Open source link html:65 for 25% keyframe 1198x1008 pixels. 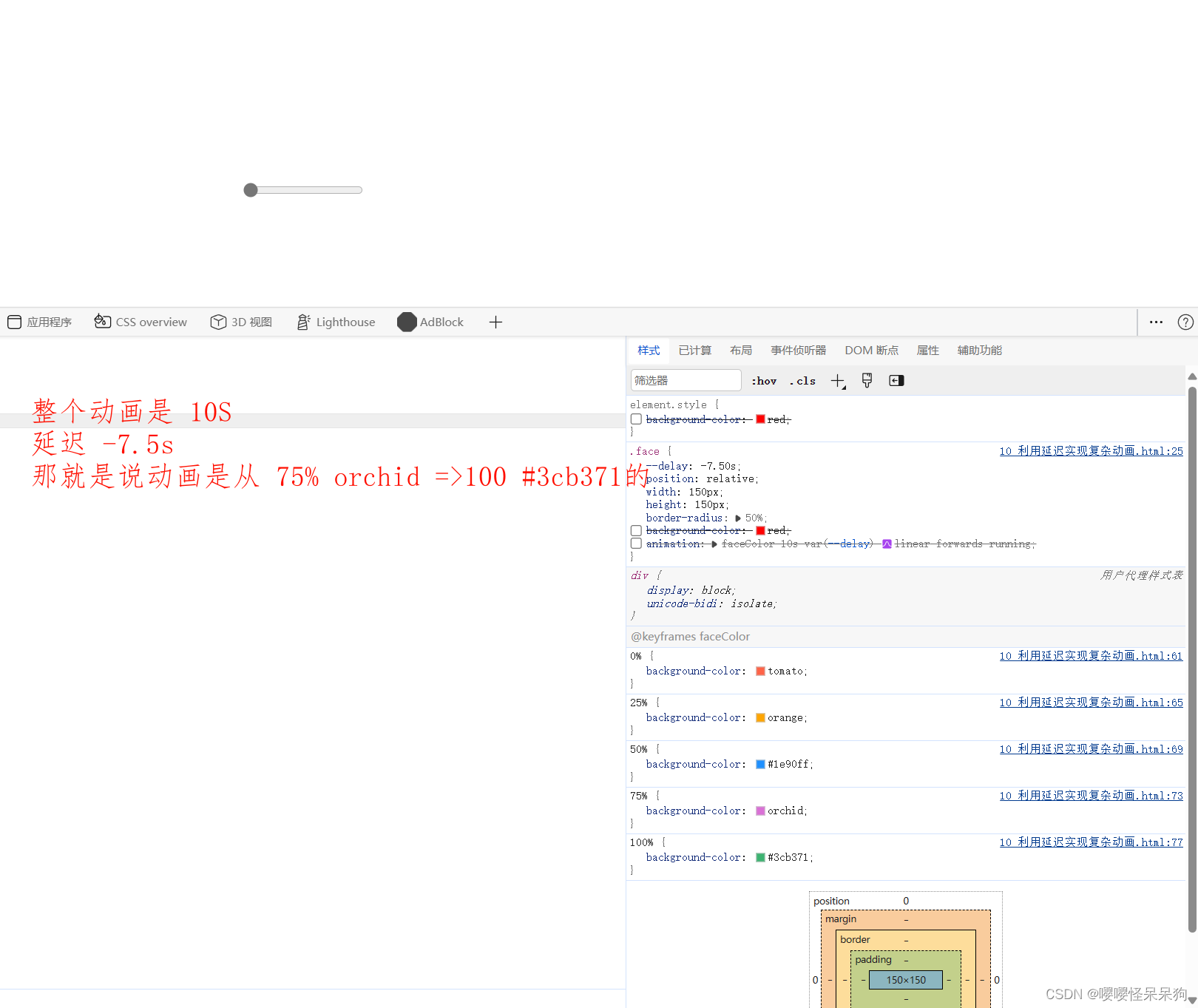coord(1091,703)
